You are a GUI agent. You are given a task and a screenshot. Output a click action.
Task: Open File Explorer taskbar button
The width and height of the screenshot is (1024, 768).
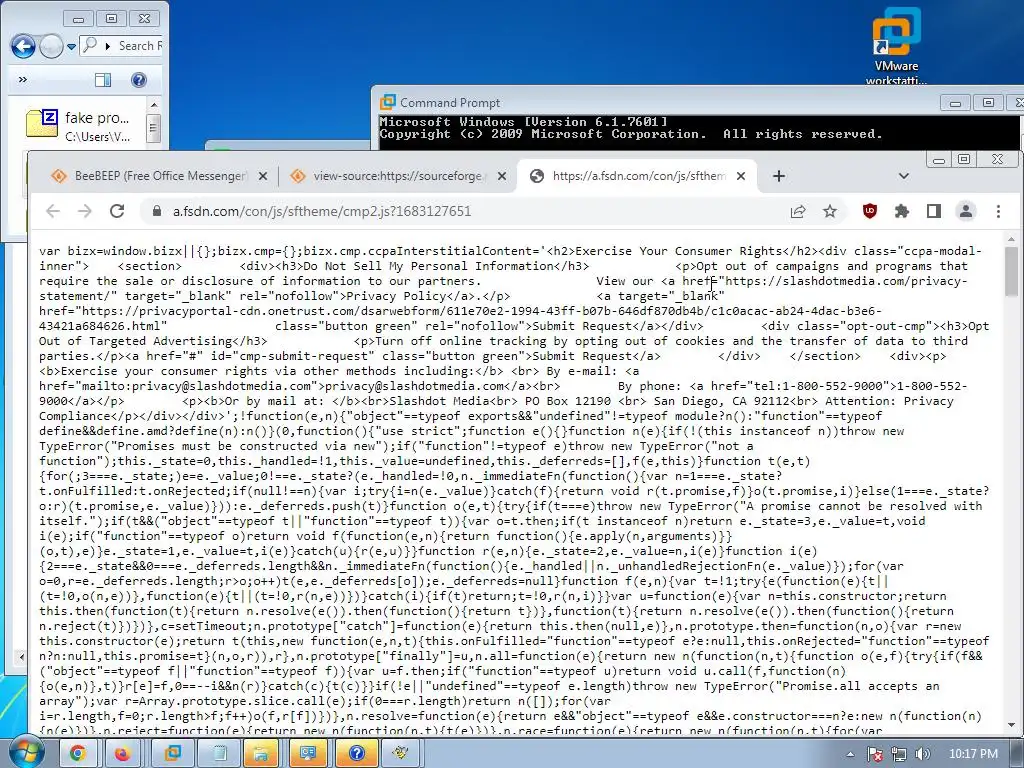pyautogui.click(x=261, y=754)
